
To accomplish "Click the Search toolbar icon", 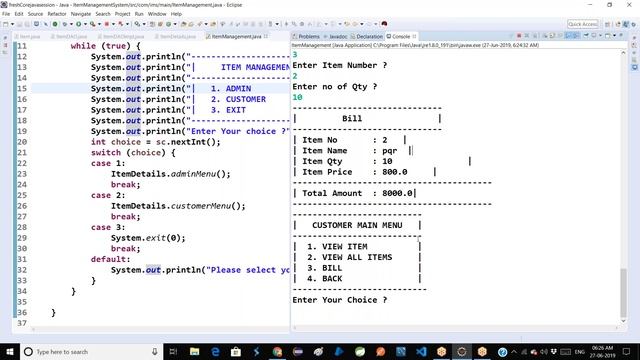I will (x=200, y=24).
